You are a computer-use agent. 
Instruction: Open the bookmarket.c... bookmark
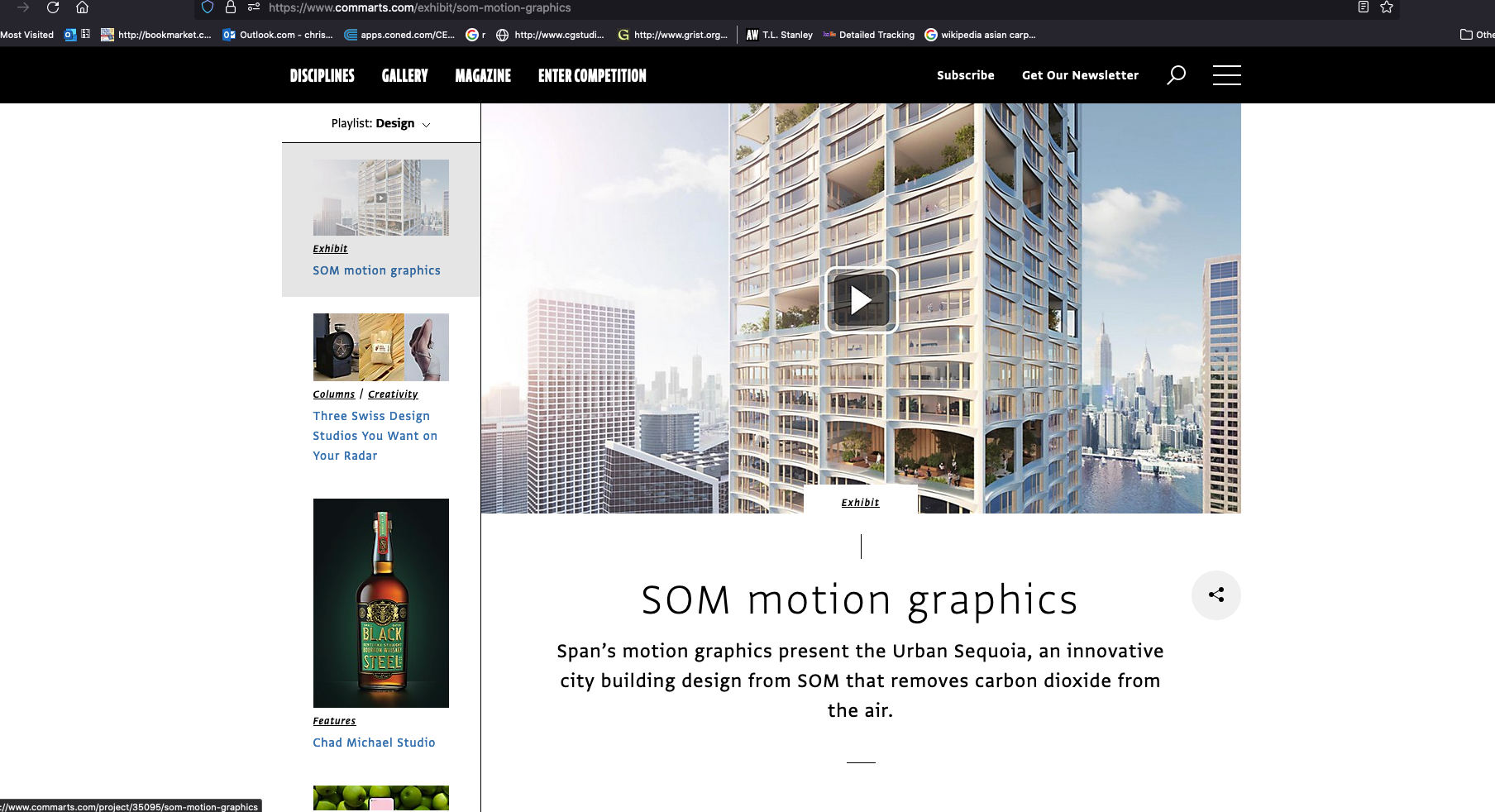tap(155, 35)
